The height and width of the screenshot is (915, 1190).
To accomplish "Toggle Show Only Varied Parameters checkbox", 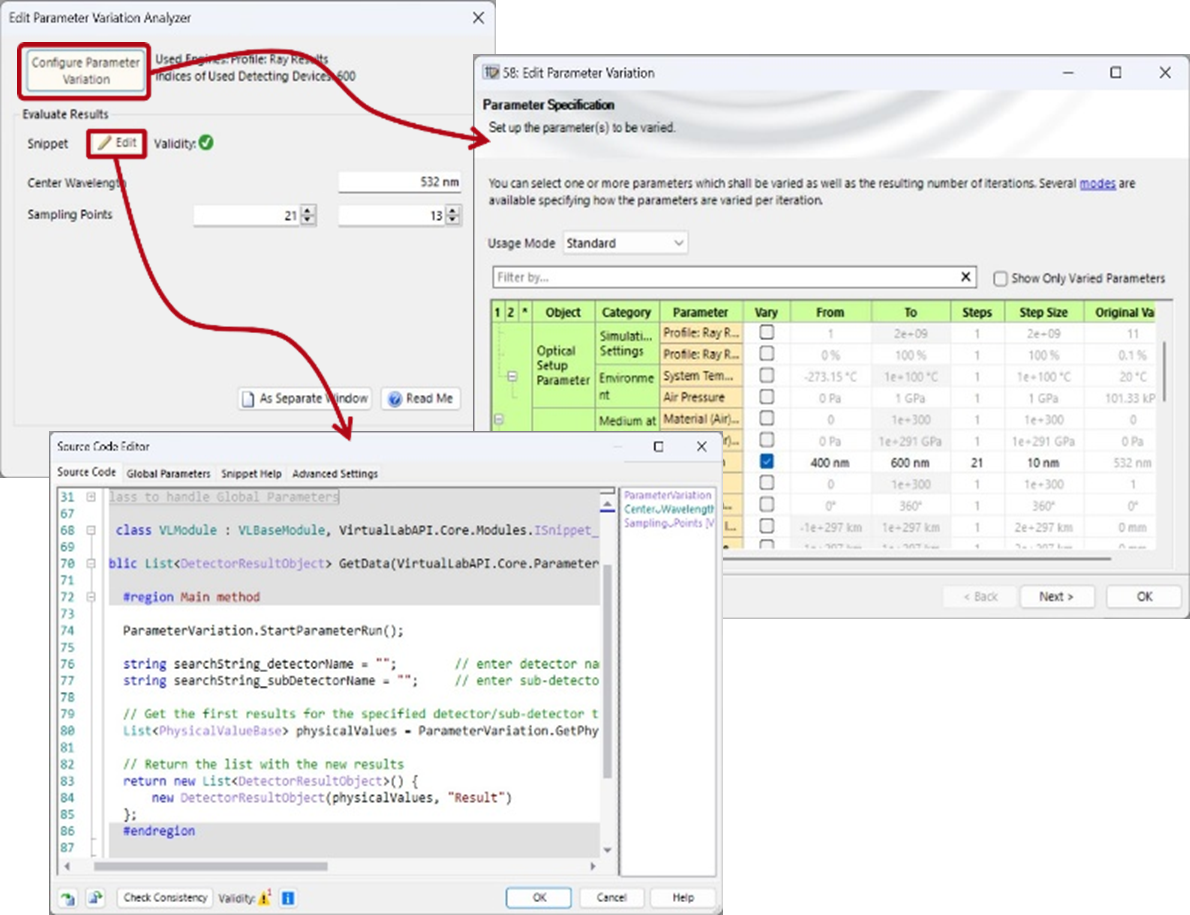I will pyautogui.click(x=1000, y=278).
